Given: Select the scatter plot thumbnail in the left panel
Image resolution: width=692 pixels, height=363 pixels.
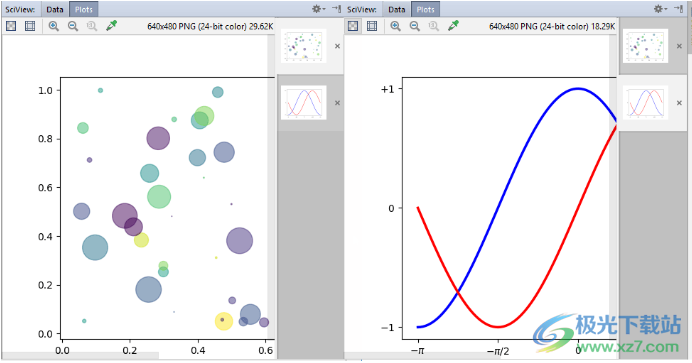Looking at the screenshot, I should click(304, 46).
